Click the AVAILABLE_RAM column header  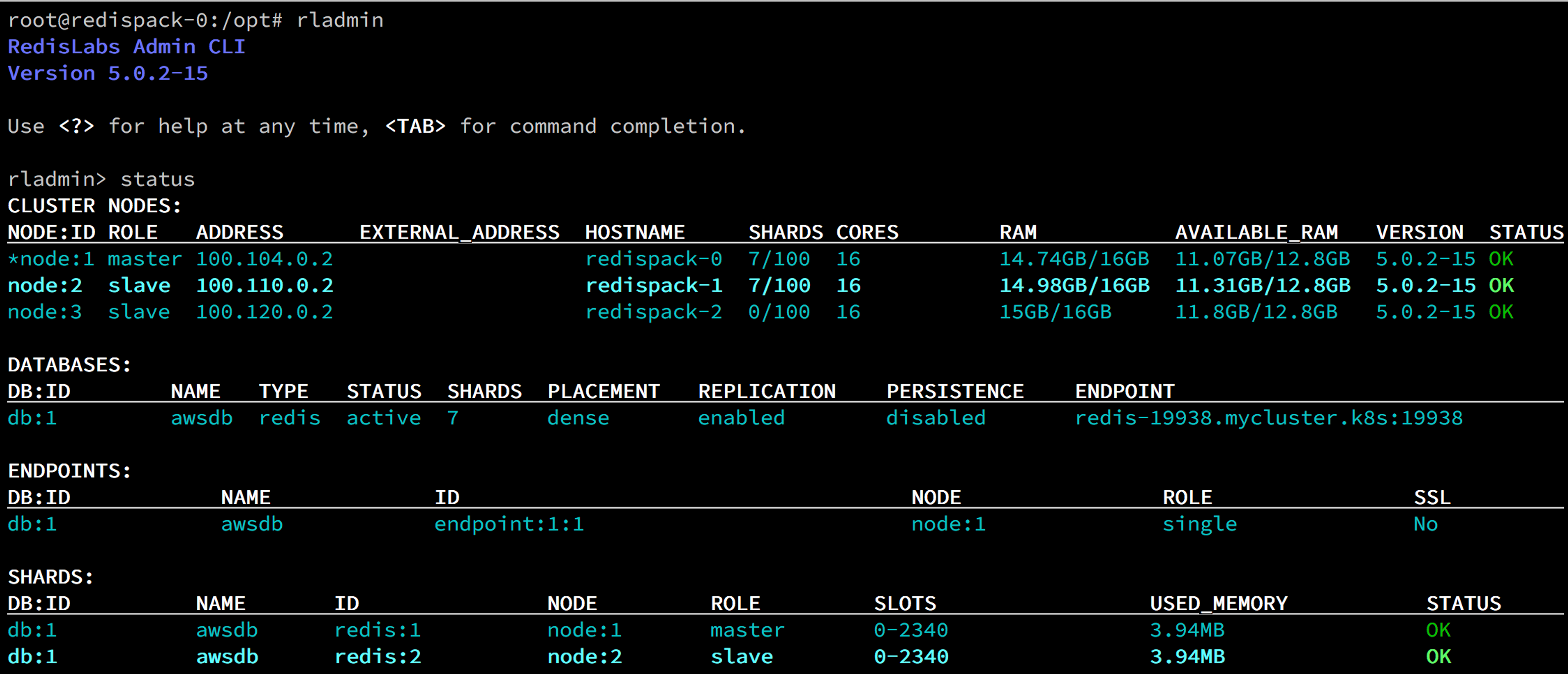tap(1256, 232)
